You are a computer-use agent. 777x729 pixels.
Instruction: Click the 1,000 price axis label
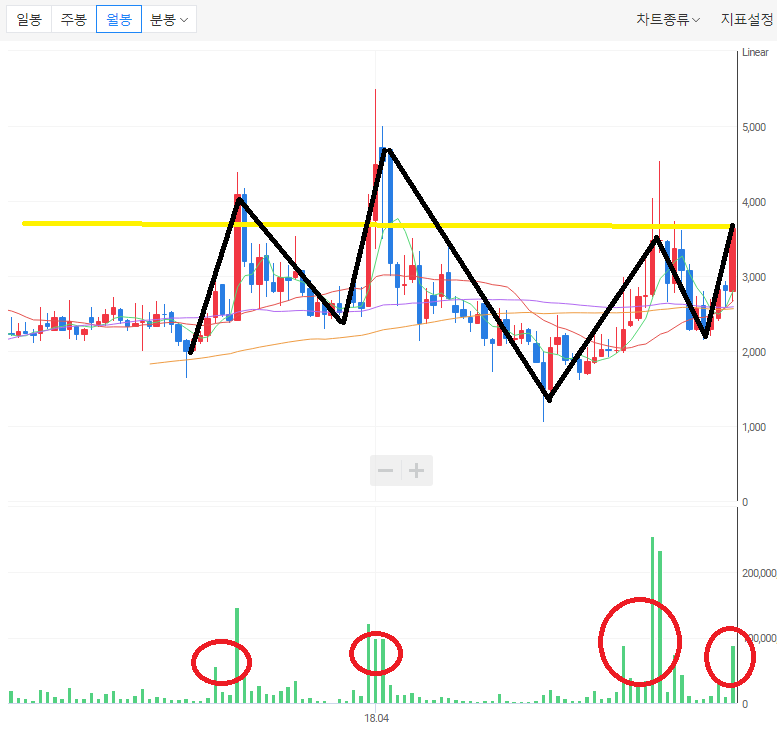[x=754, y=427]
